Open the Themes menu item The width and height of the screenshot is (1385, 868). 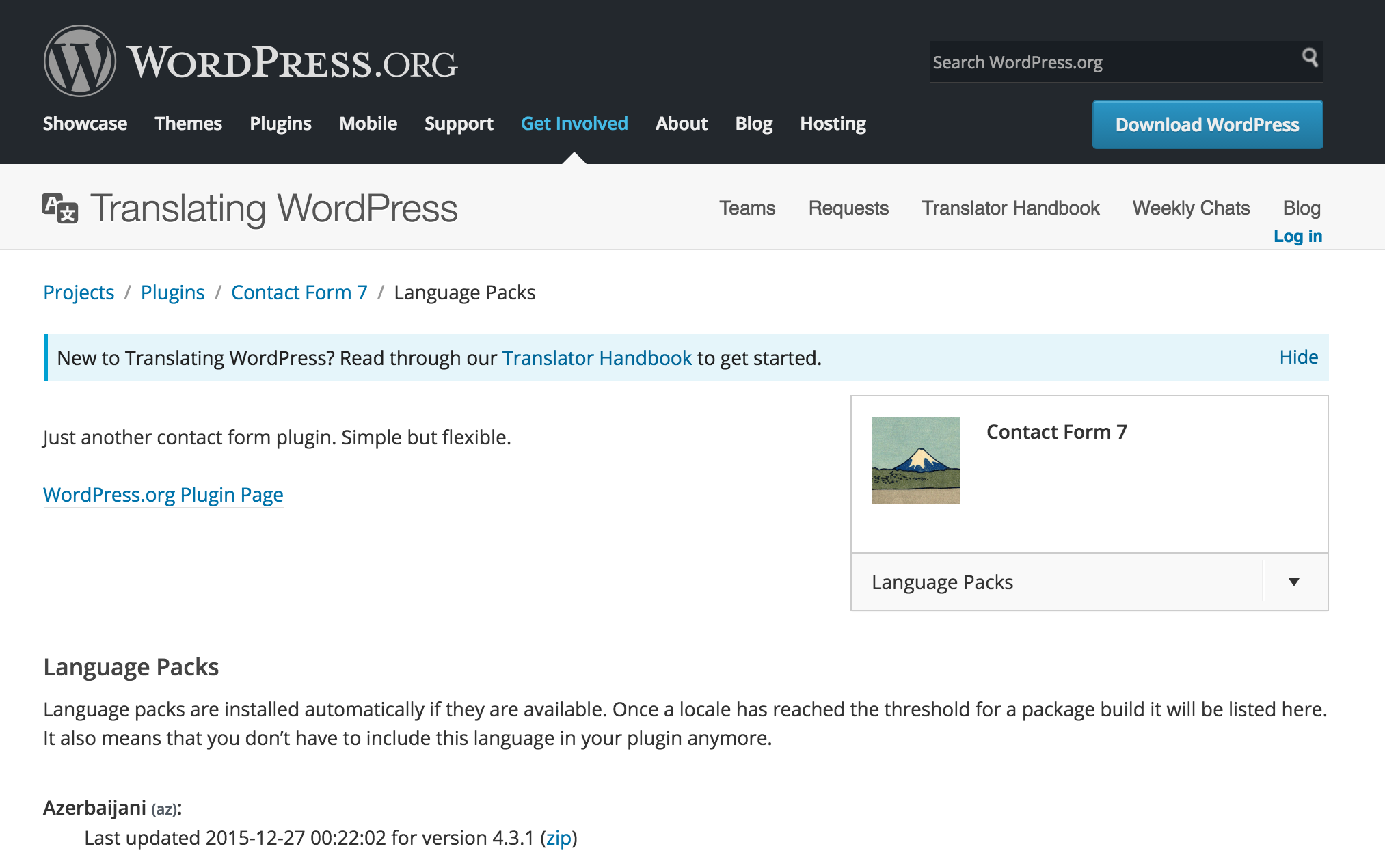click(x=188, y=124)
